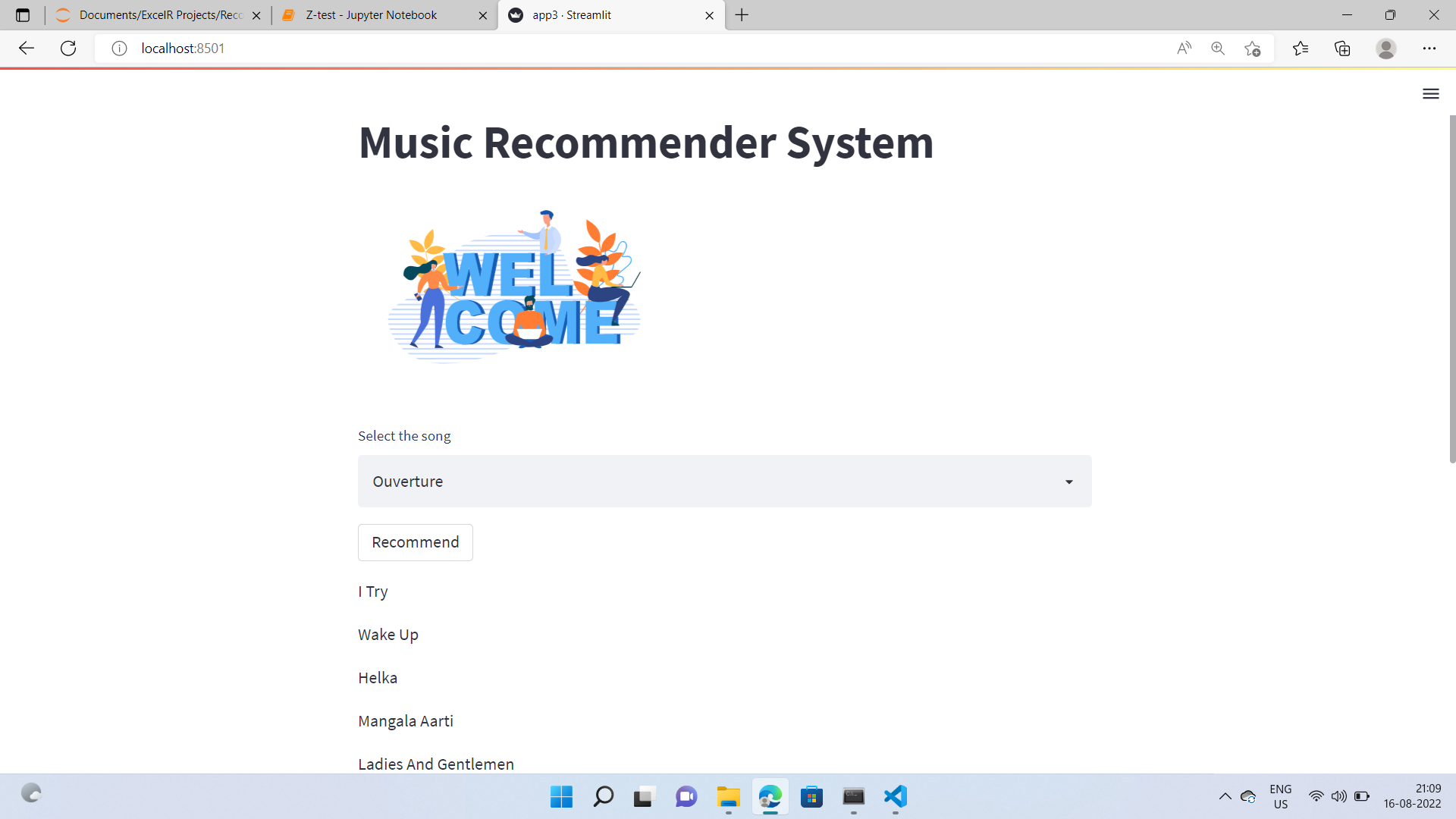The height and width of the screenshot is (819, 1456).
Task: Switch to the Z-test Jupyter Notebook tab
Action: click(x=372, y=15)
